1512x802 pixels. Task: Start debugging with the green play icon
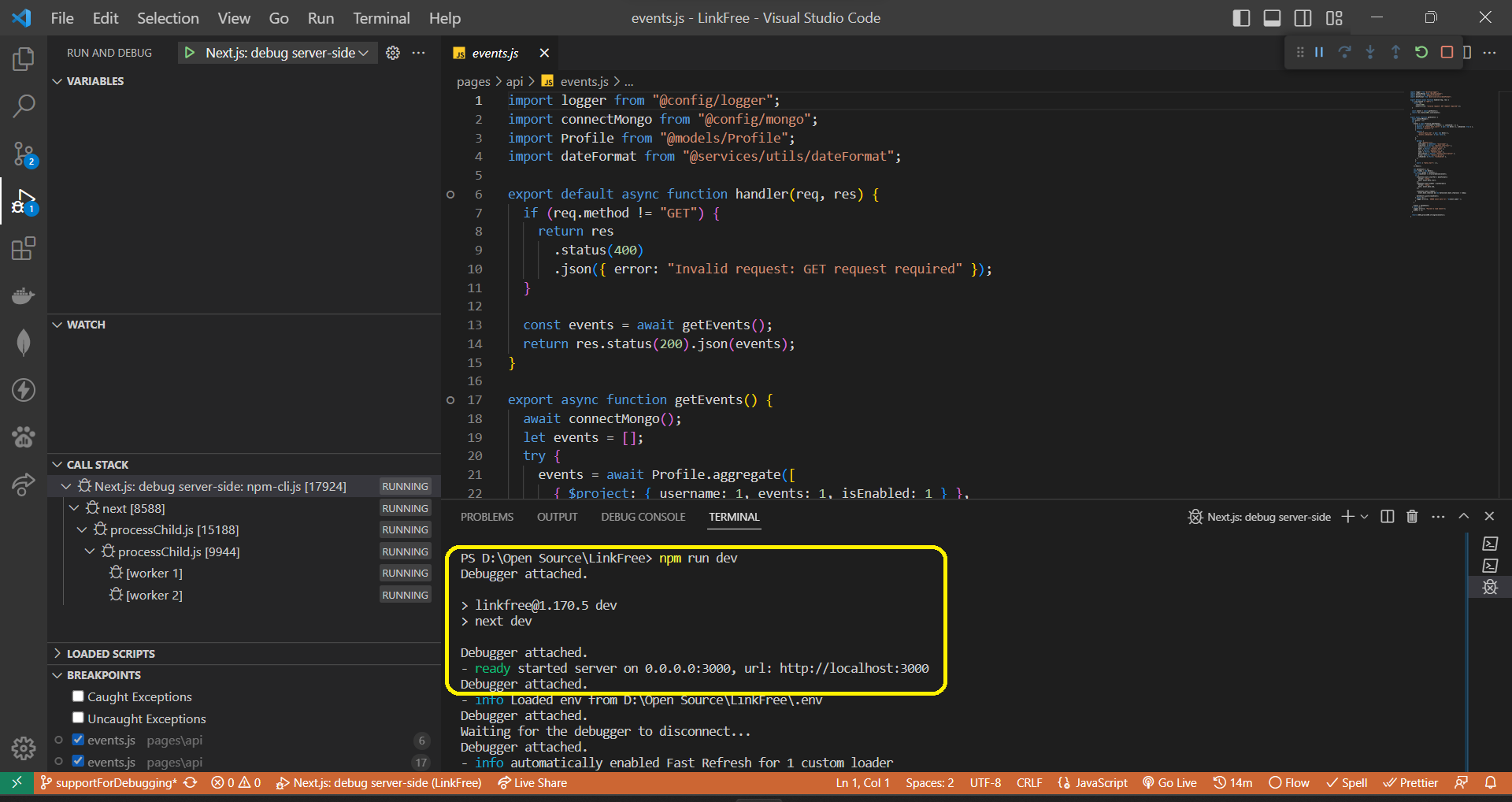[x=189, y=53]
